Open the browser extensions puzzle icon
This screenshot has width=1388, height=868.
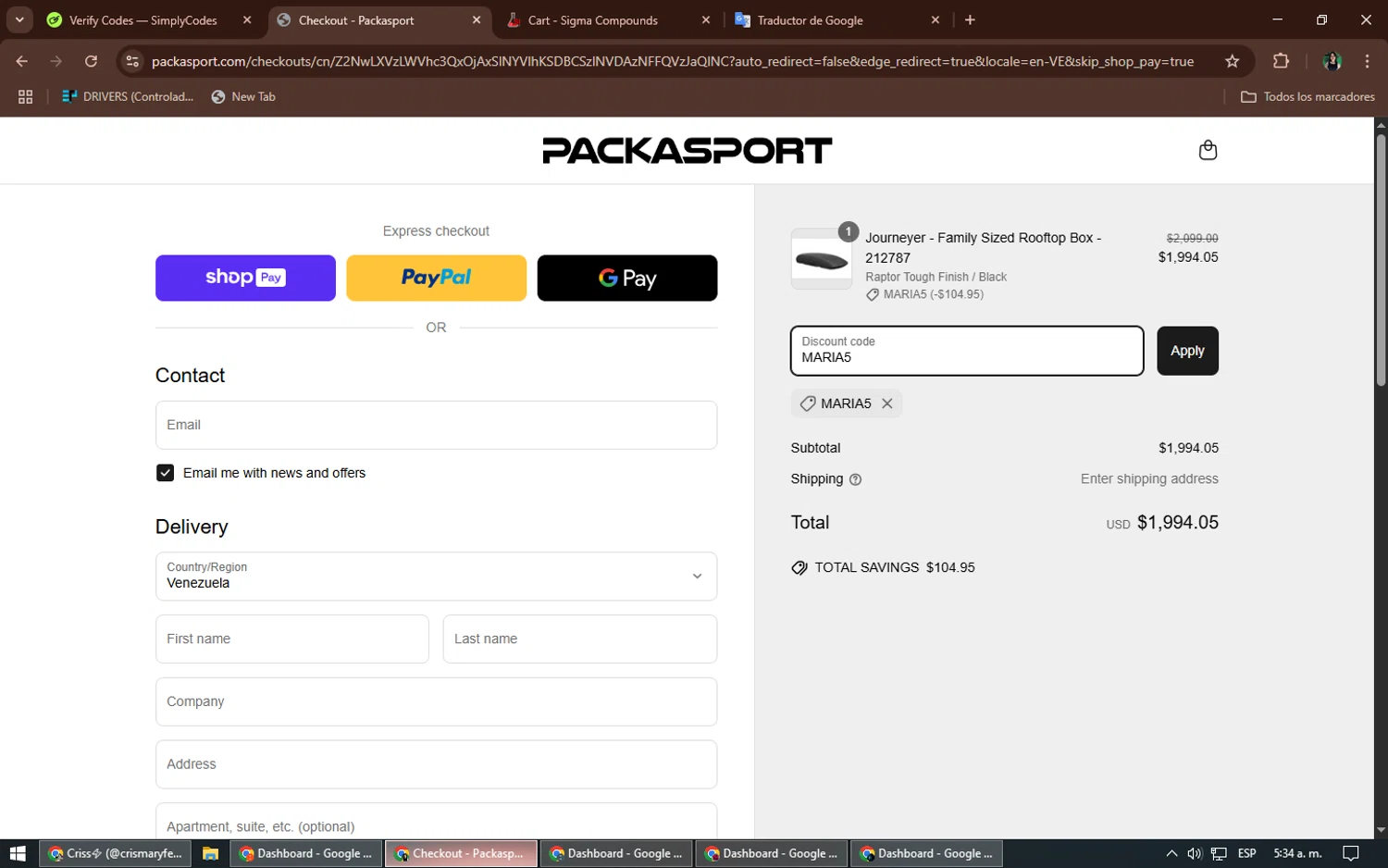(1281, 61)
